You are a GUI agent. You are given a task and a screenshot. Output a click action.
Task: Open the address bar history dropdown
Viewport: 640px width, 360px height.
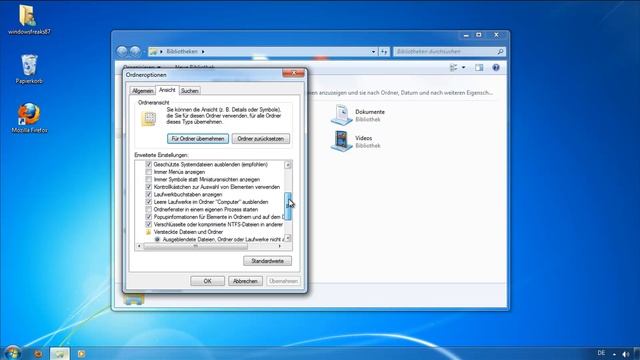point(373,51)
